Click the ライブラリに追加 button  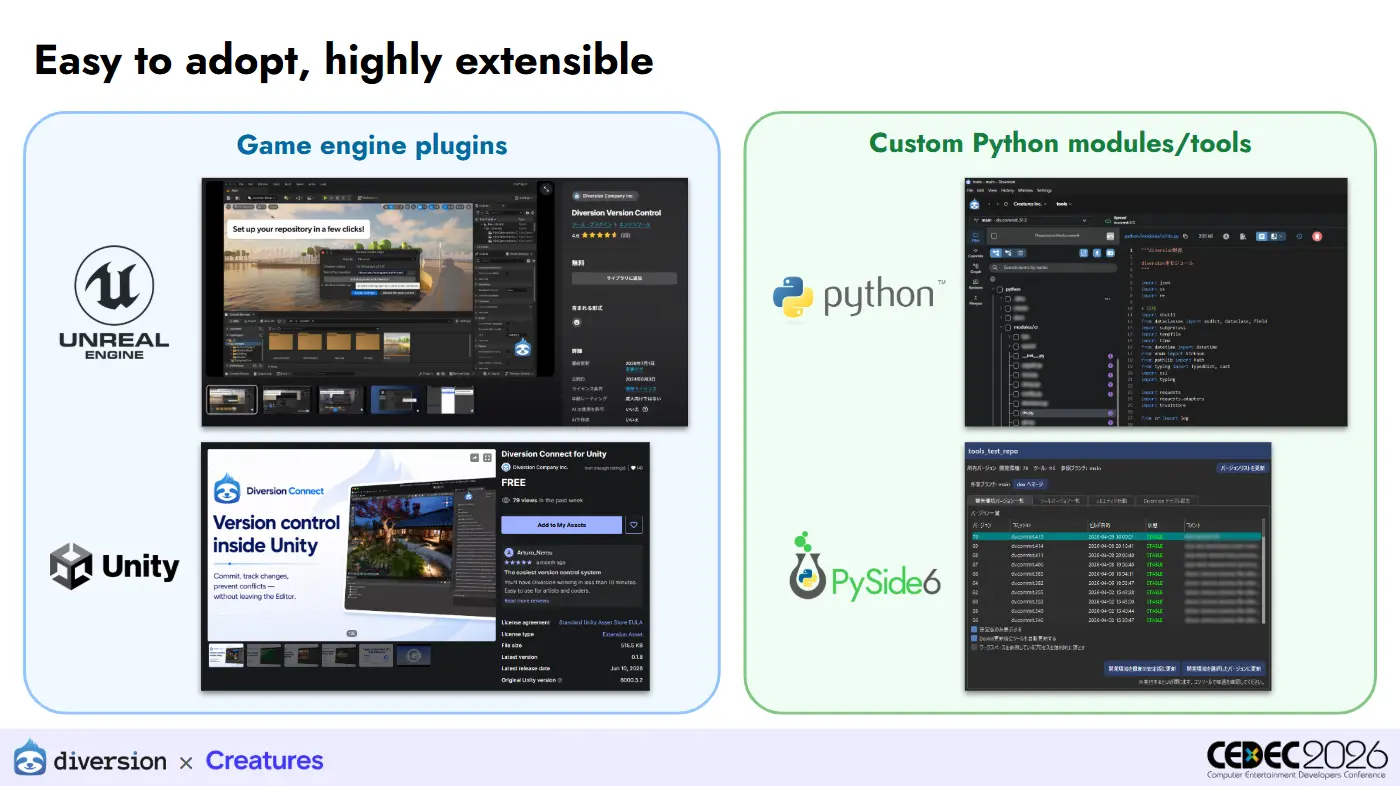click(x=624, y=278)
